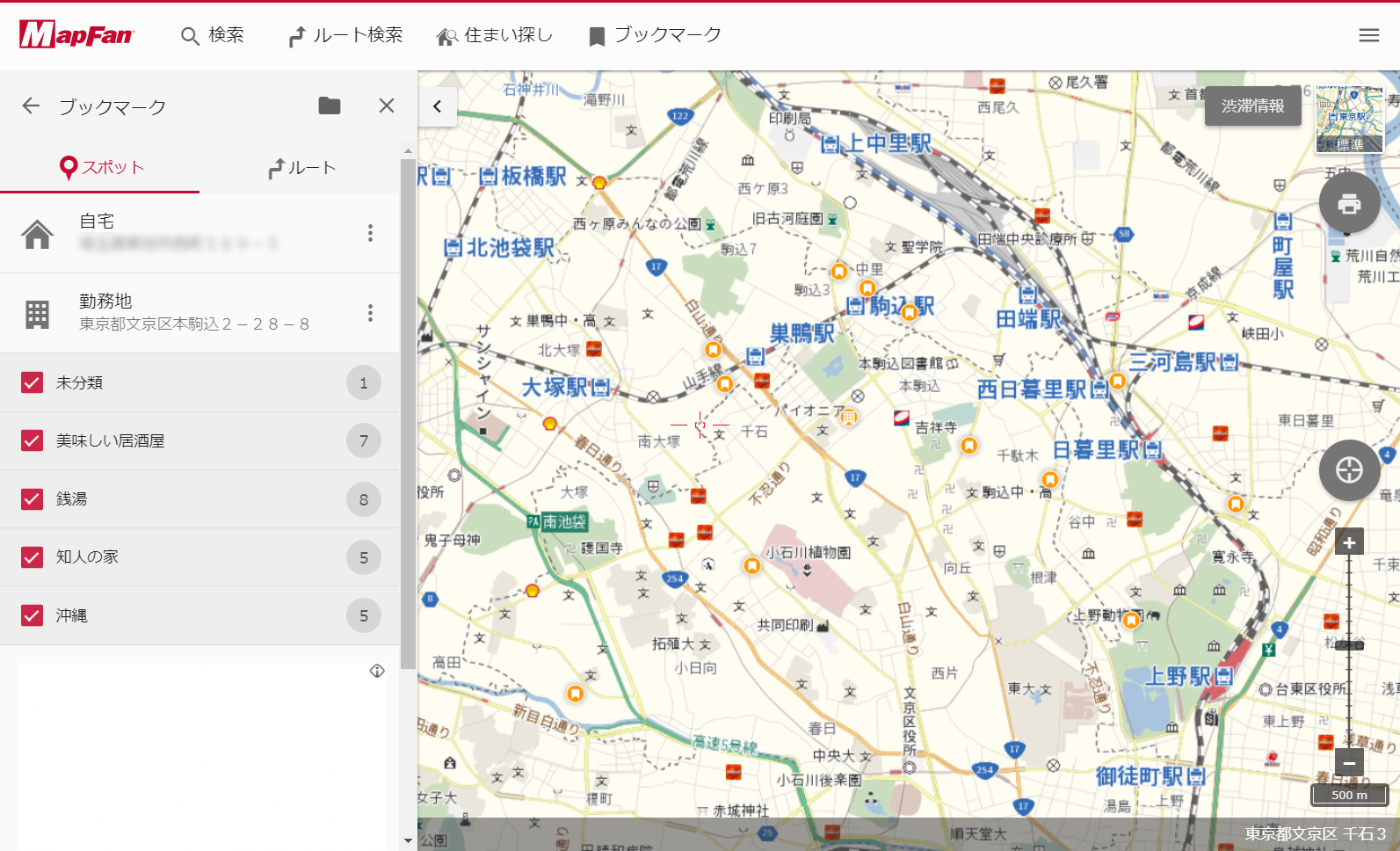Open the 検索 search menu
The height and width of the screenshot is (851, 1400).
coord(212,35)
